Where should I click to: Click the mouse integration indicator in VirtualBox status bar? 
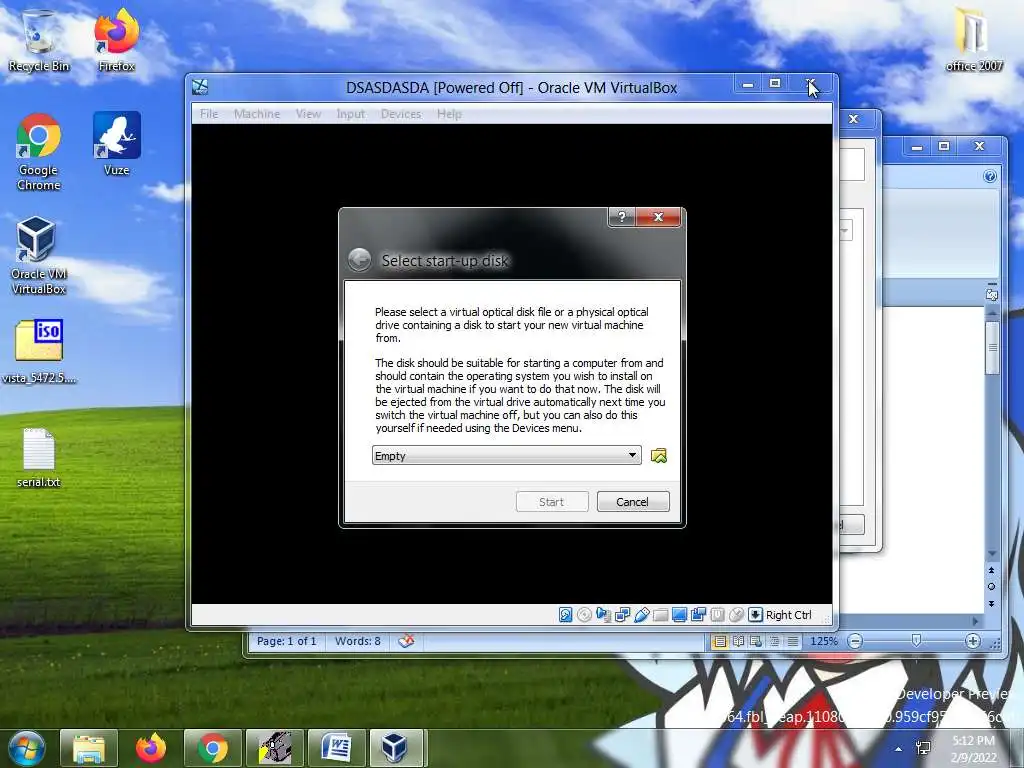[736, 615]
